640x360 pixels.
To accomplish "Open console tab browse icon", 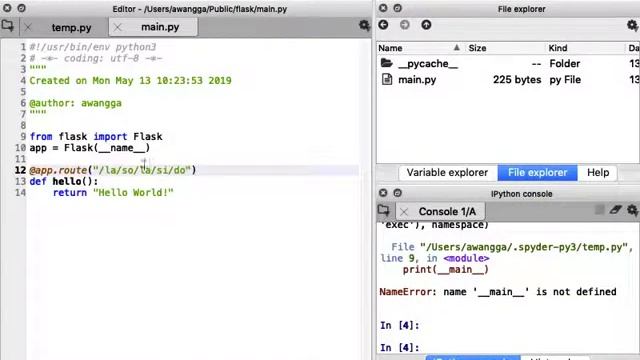I will tap(384, 211).
